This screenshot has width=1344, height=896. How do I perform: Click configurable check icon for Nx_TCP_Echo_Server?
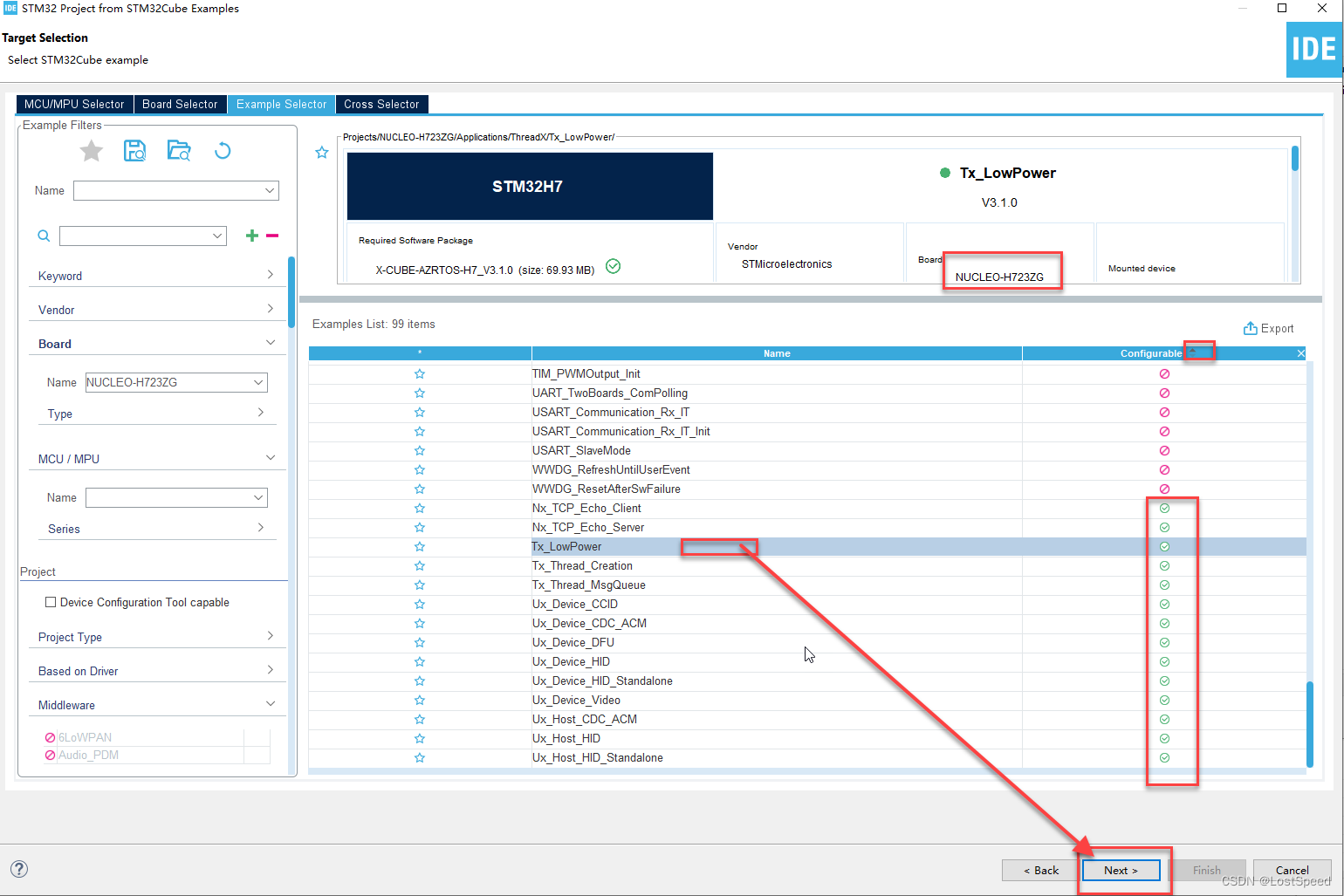[1164, 527]
